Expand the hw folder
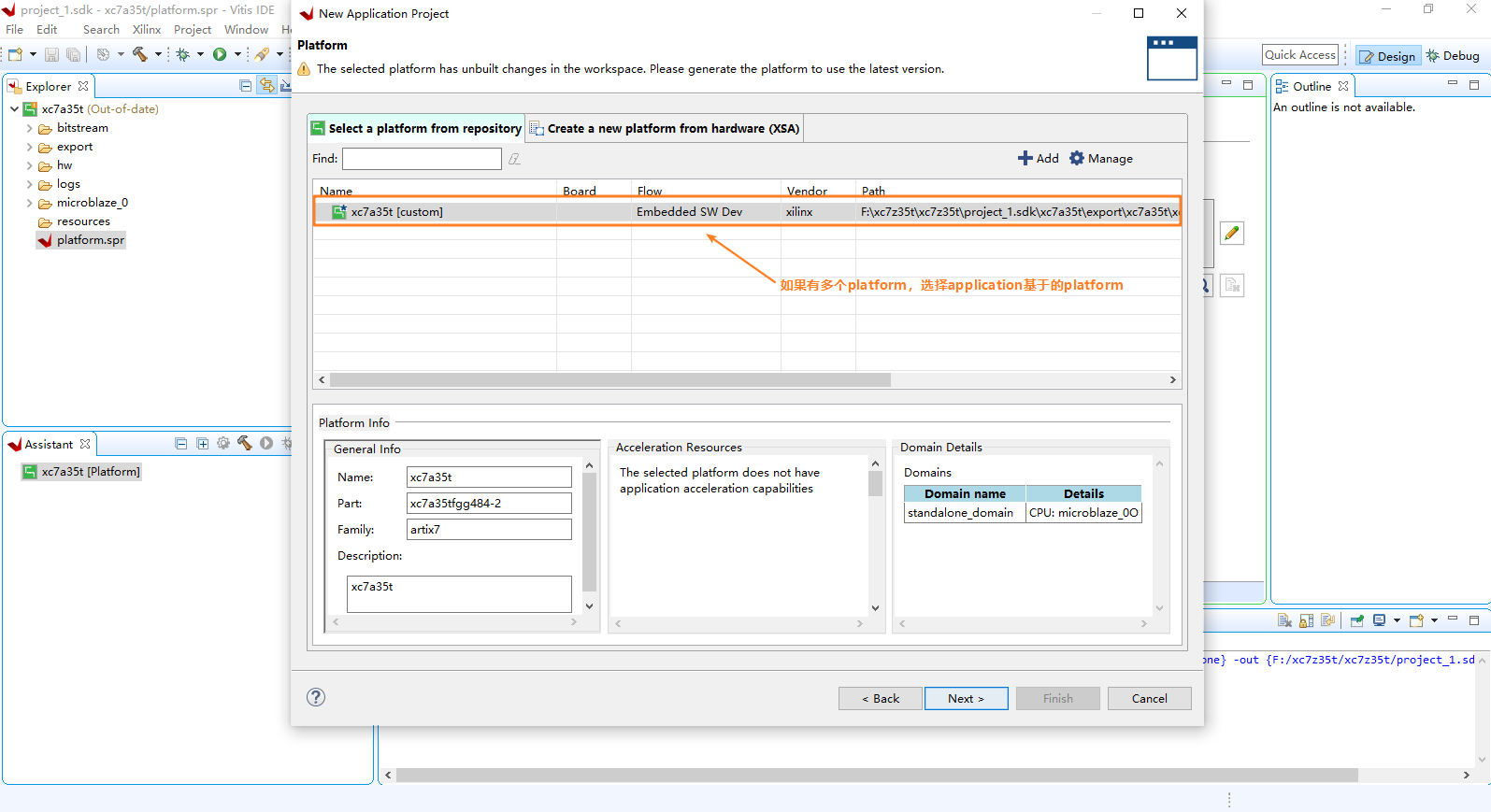 (29, 165)
